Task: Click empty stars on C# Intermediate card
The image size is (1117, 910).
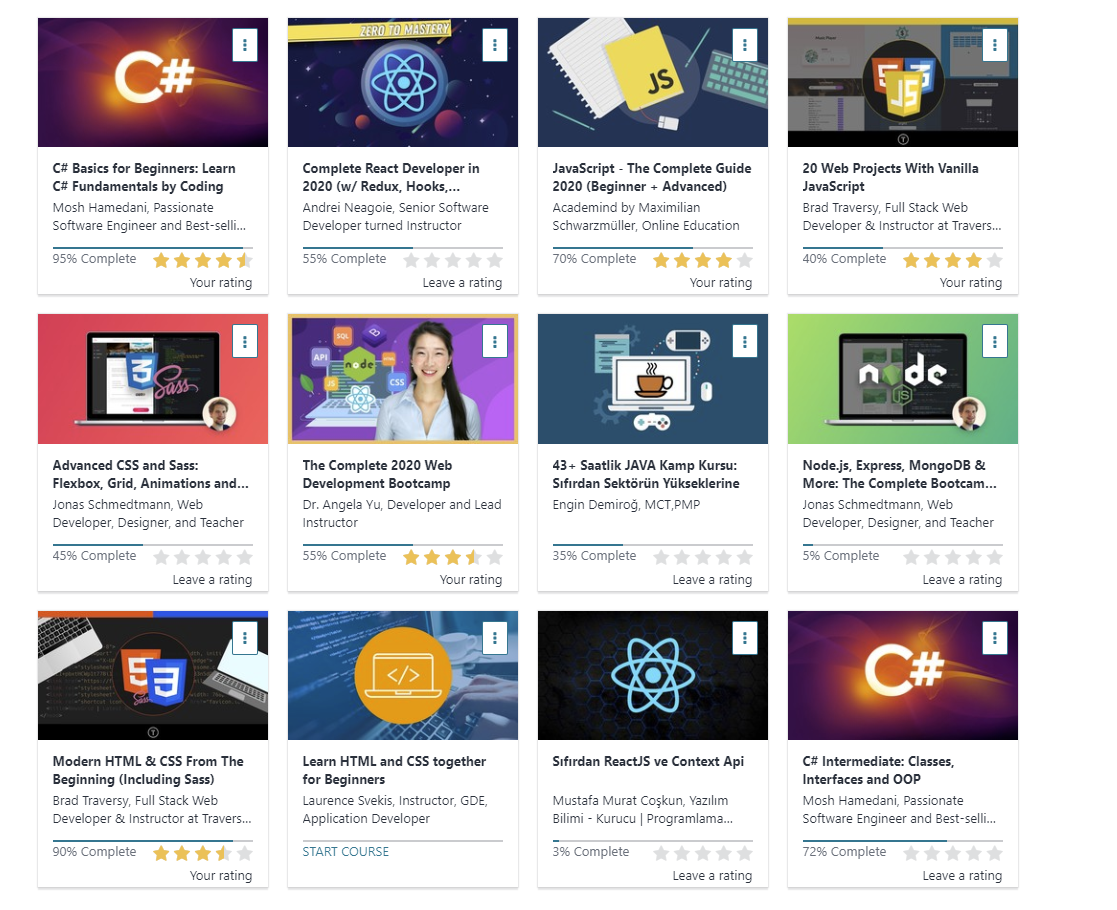Action: click(x=953, y=853)
